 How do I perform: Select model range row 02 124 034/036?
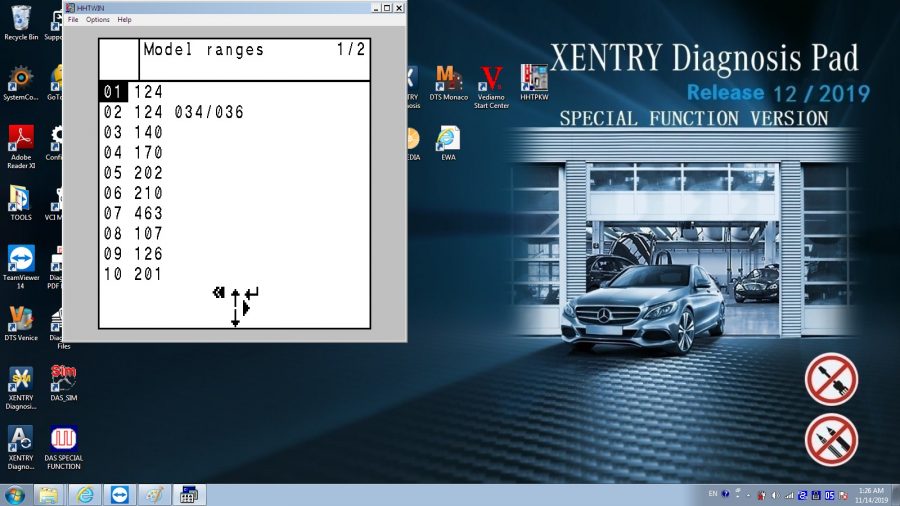pyautogui.click(x=234, y=112)
